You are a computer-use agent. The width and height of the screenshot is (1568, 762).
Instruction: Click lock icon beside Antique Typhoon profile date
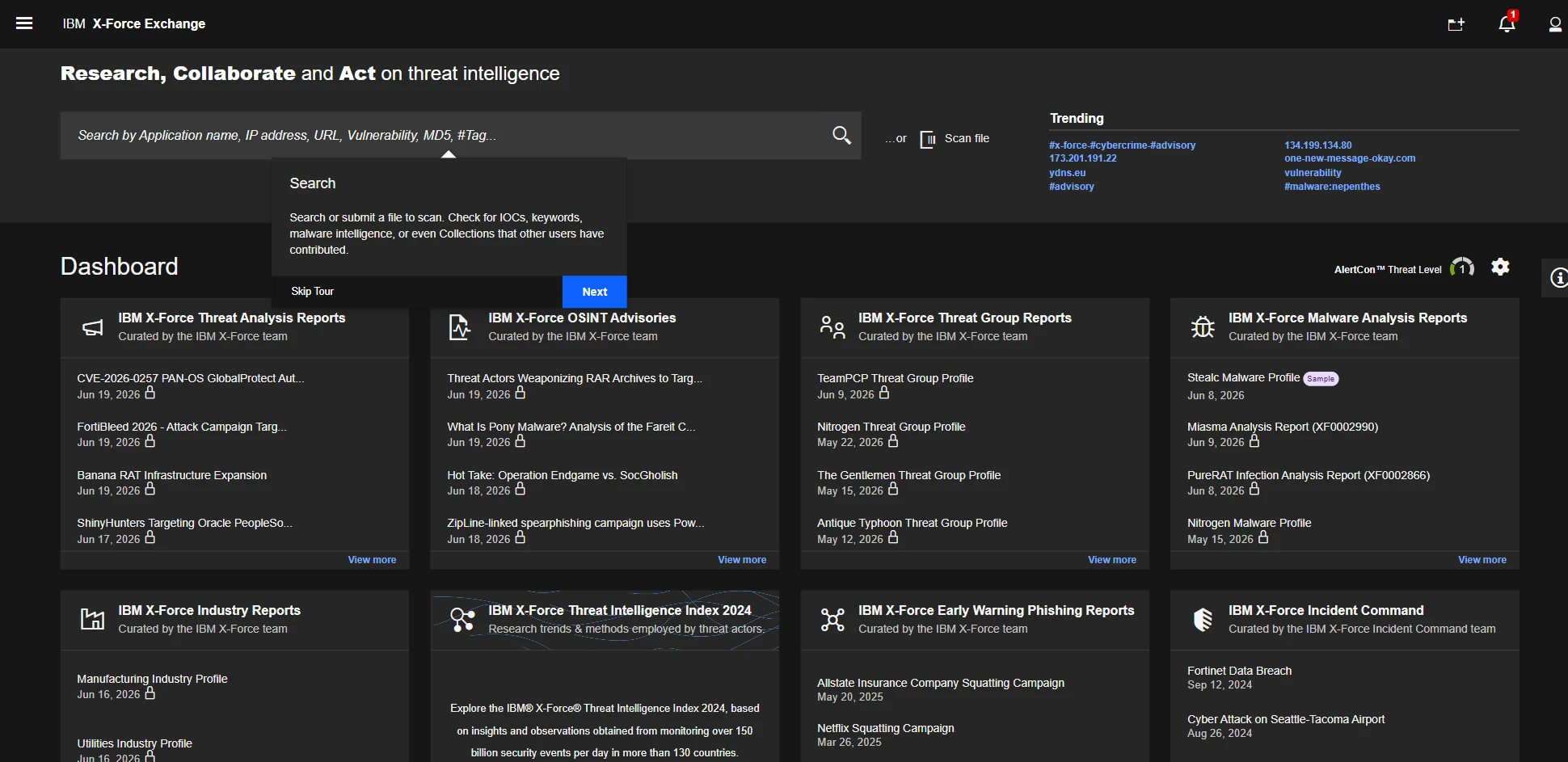(x=892, y=537)
